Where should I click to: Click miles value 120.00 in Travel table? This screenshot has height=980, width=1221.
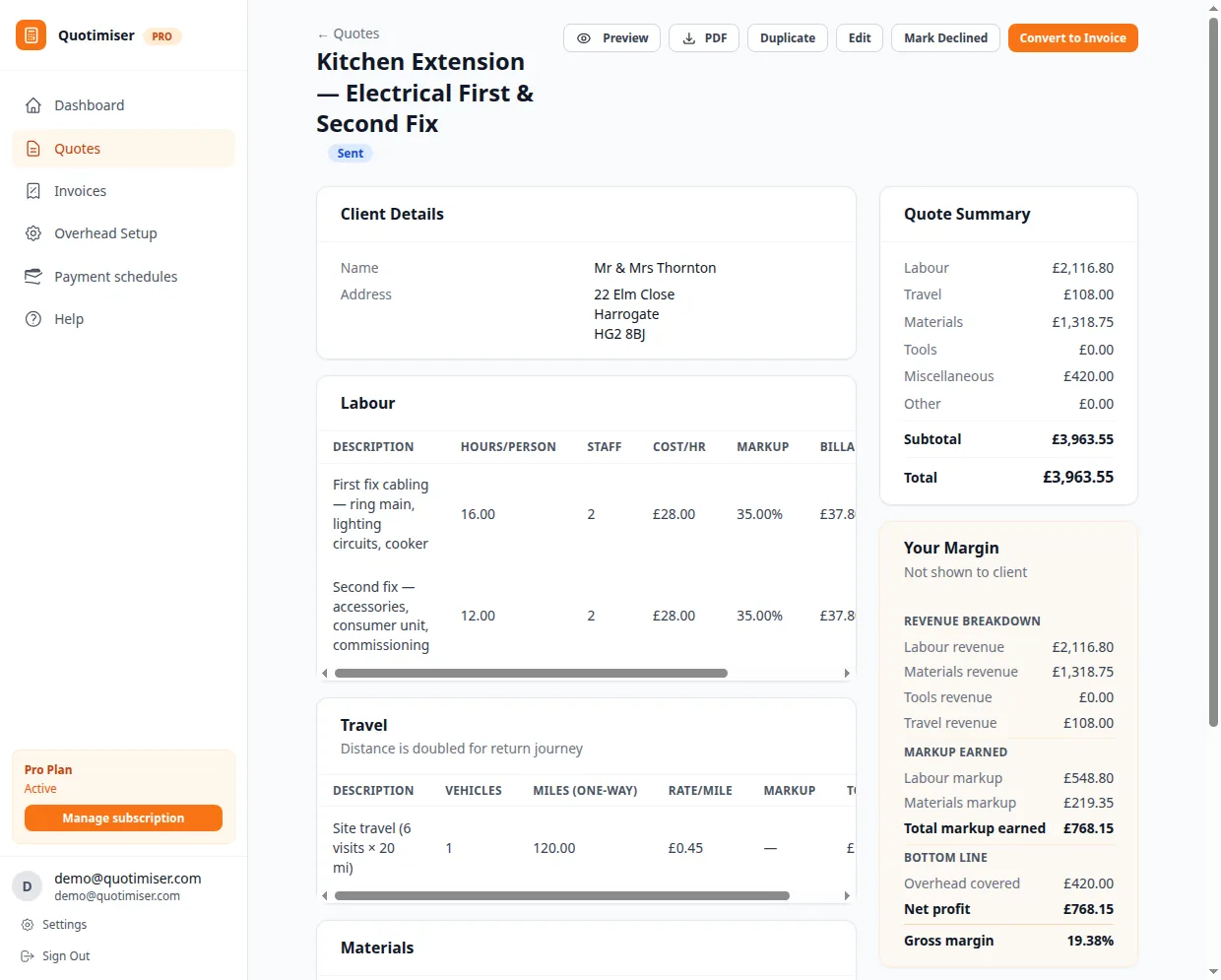[554, 848]
